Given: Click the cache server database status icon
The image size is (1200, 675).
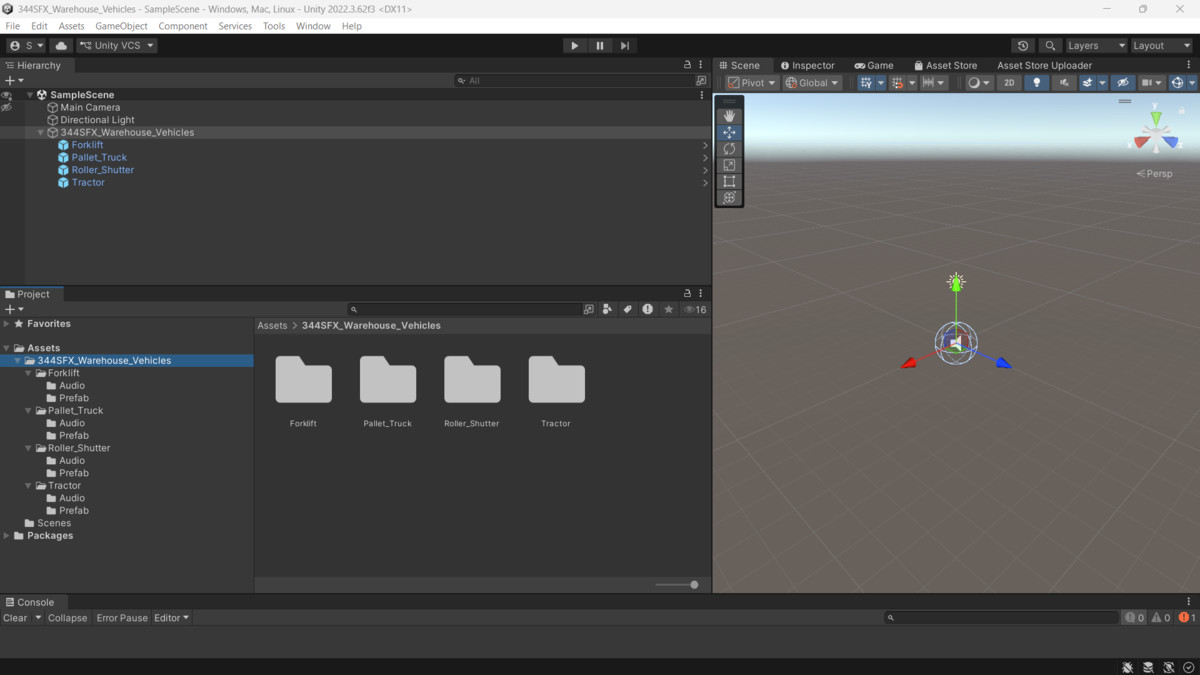Looking at the screenshot, I should click(1148, 667).
